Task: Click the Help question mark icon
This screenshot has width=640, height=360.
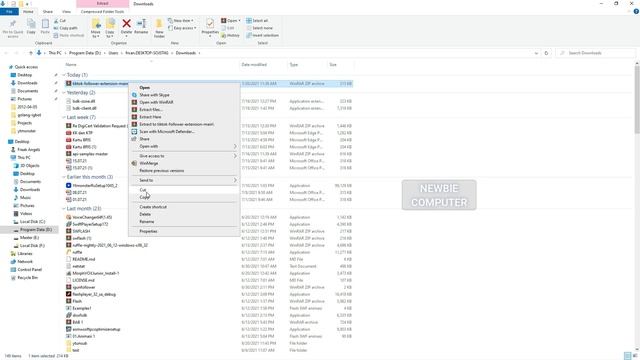Action: [636, 12]
